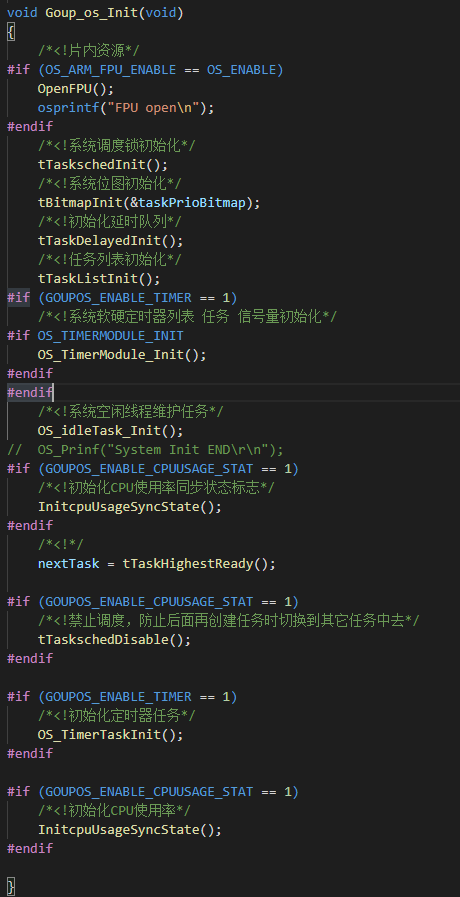Click the "FPU open\n" string literal

pyautogui.click(x=153, y=108)
